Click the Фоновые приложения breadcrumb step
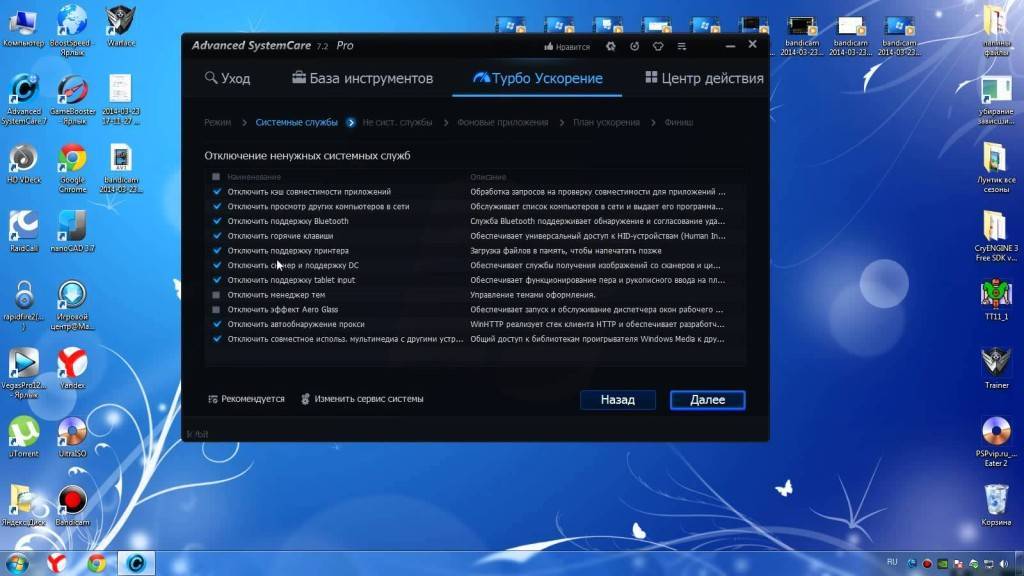Viewport: 1024px width, 576px height. pyautogui.click(x=502, y=122)
